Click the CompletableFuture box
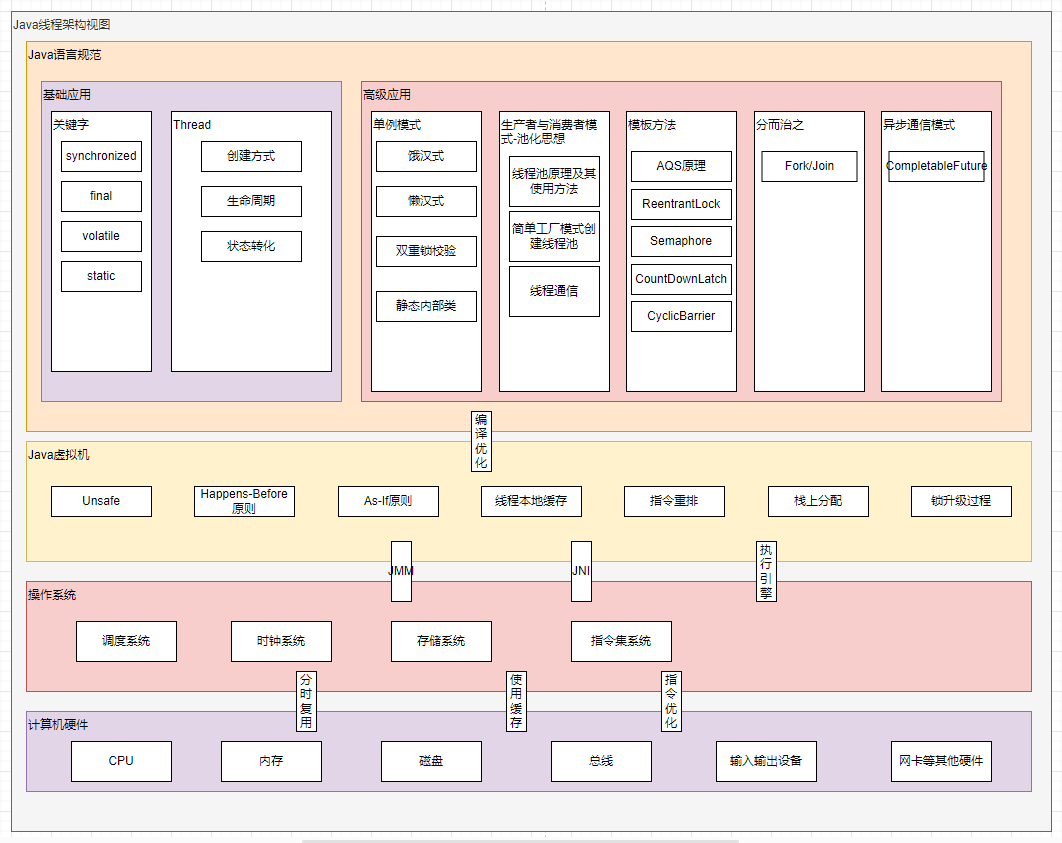The height and width of the screenshot is (843, 1062). (x=936, y=166)
